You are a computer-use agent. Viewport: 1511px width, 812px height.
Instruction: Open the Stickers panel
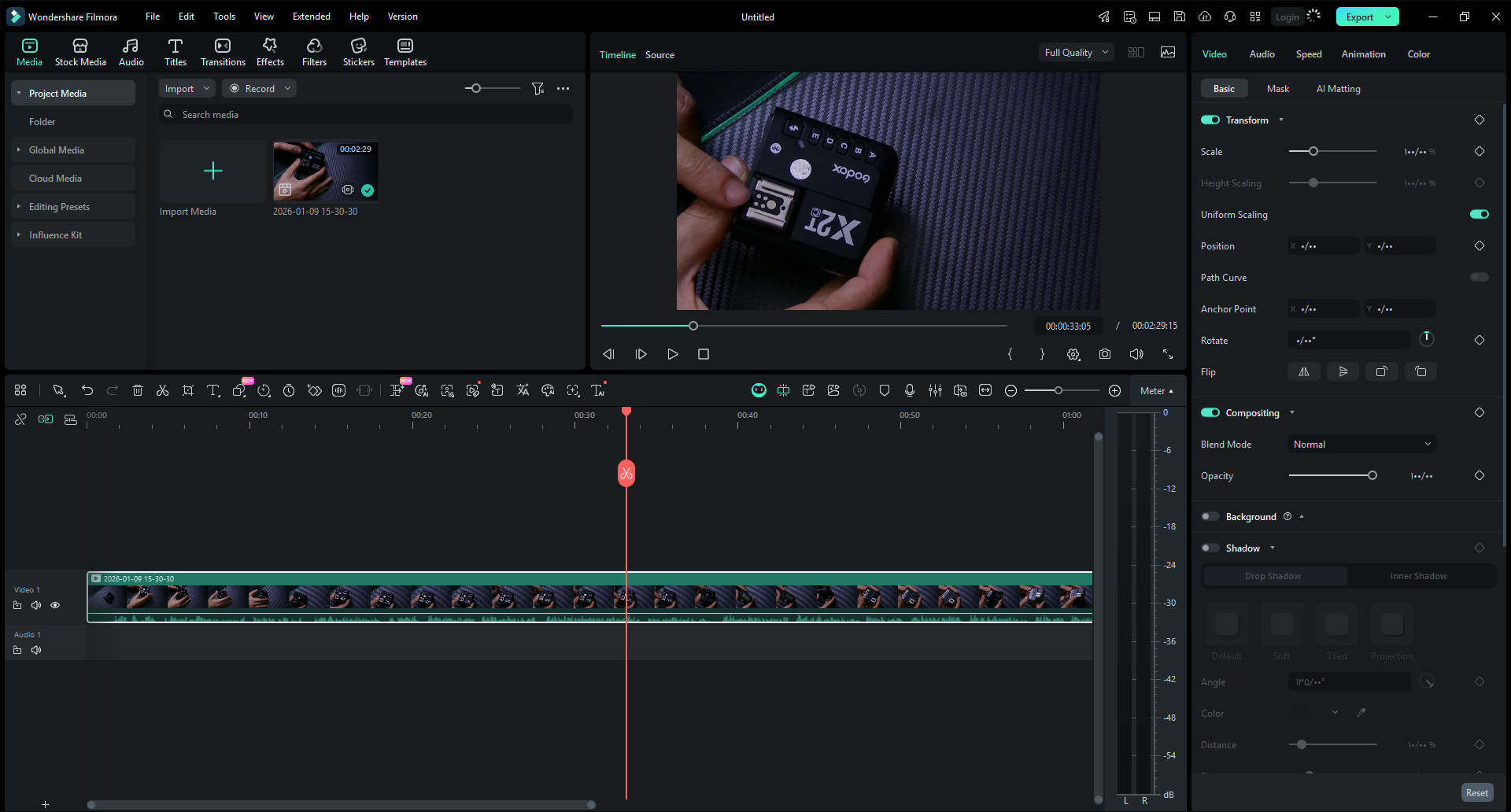pos(358,52)
